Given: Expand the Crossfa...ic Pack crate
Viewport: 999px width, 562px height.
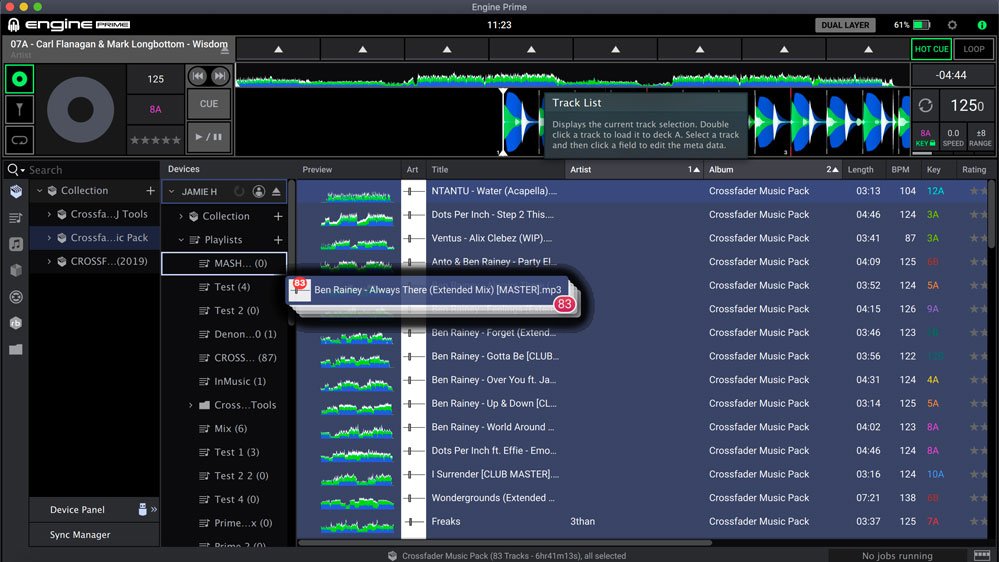Looking at the screenshot, I should pyautogui.click(x=49, y=238).
